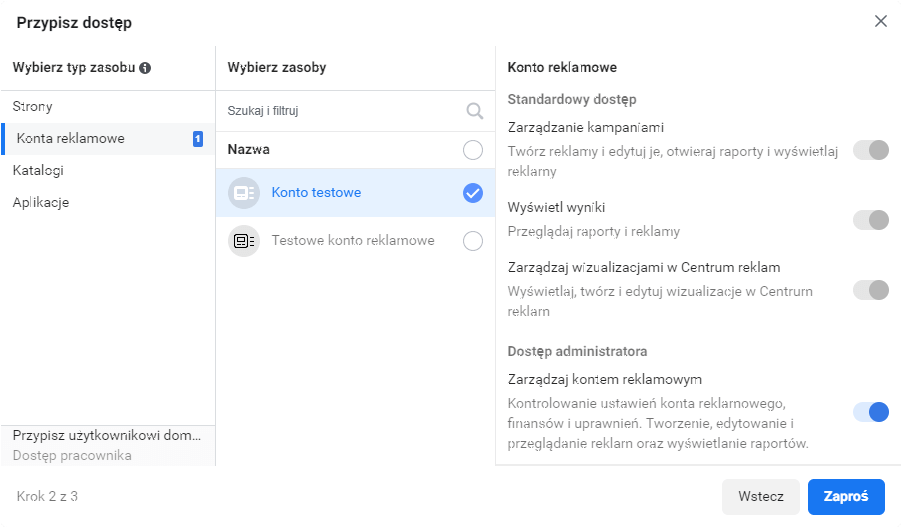Click the Testowe konto reklamowe account icon
The image size is (902, 528).
click(x=243, y=241)
